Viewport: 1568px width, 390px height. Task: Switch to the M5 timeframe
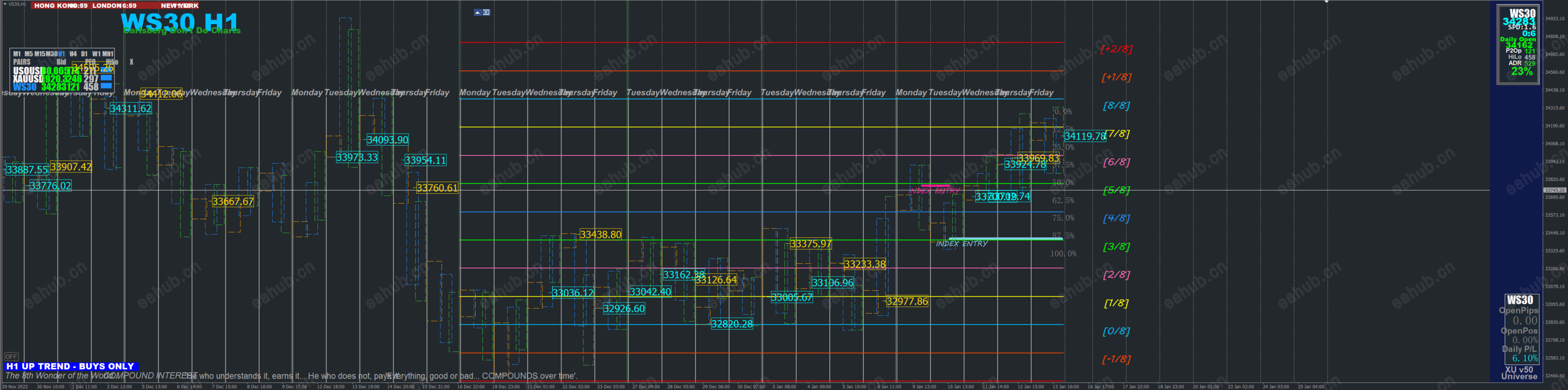[x=29, y=54]
